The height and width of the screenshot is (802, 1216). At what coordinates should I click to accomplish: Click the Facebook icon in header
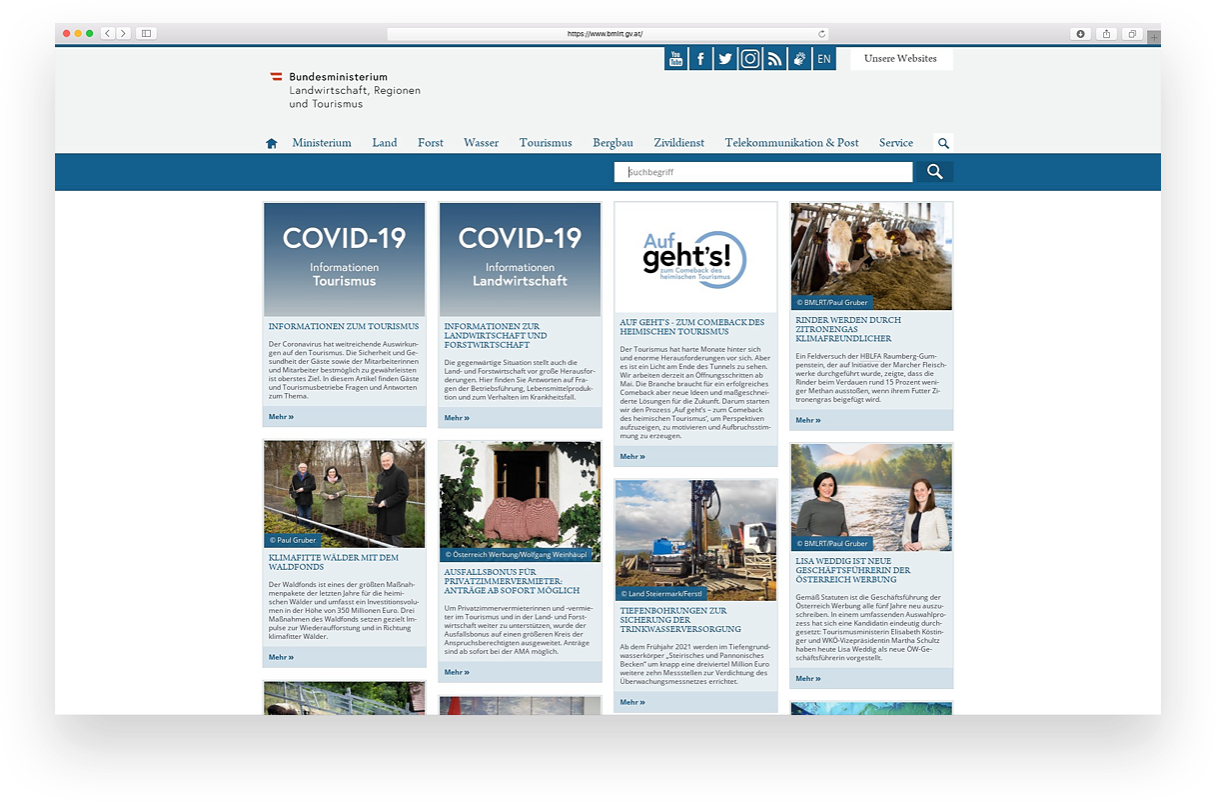click(x=701, y=59)
